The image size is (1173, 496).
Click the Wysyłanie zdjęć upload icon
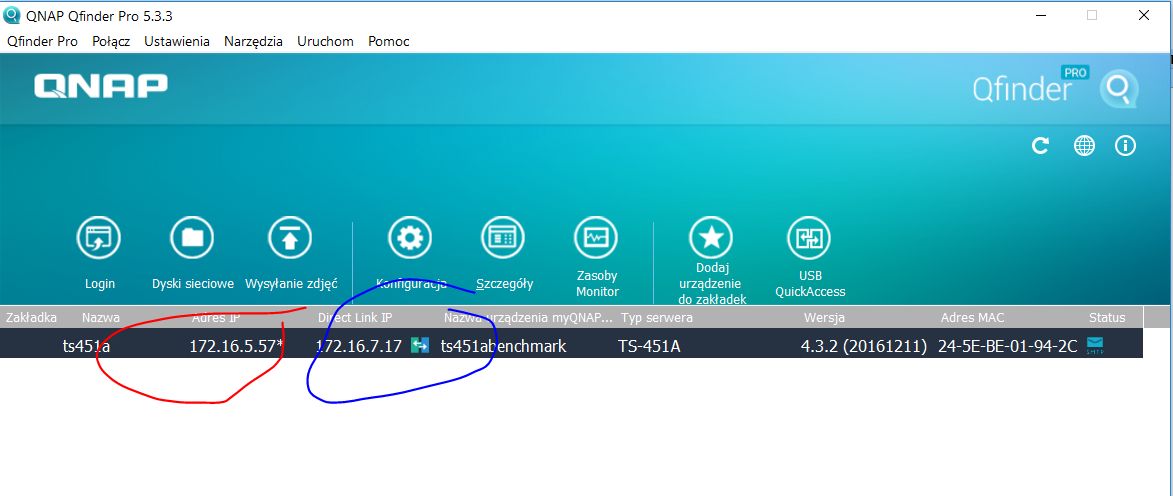pos(290,238)
